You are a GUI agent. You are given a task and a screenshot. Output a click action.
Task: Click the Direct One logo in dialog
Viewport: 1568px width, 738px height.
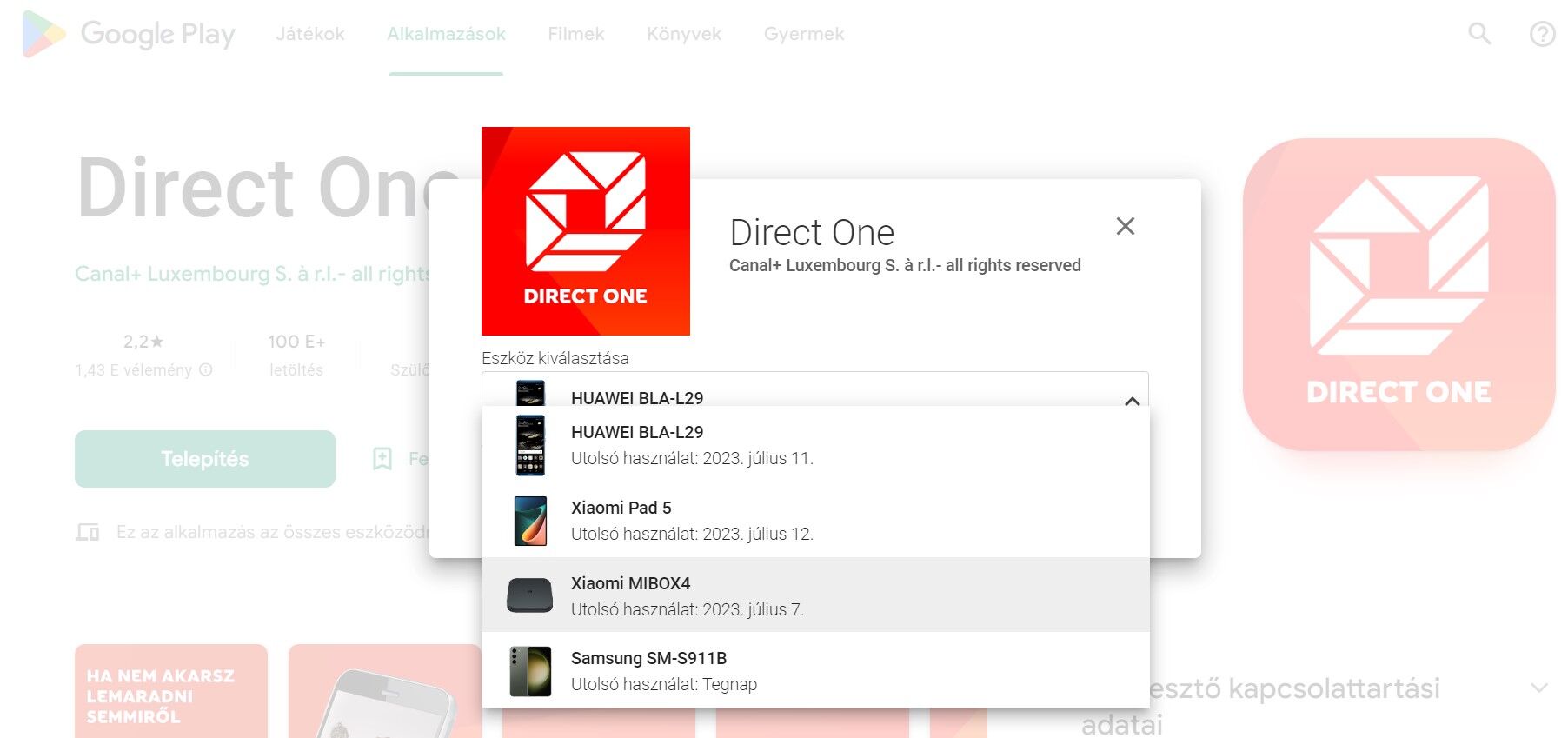click(586, 231)
